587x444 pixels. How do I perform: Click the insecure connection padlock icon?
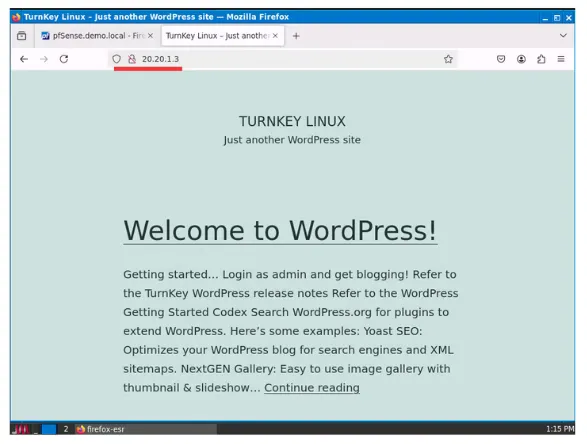[x=132, y=59]
